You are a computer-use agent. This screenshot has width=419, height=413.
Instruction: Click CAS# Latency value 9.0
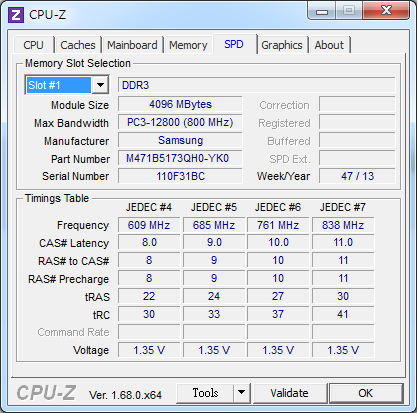pyautogui.click(x=214, y=242)
